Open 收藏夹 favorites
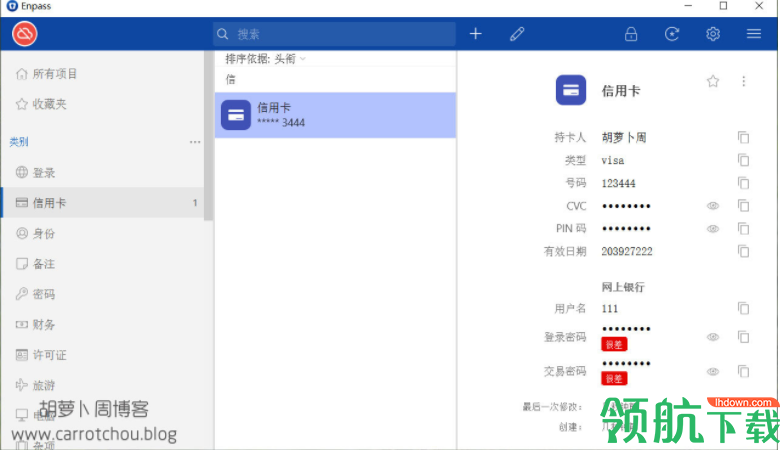780x450 pixels. [103, 104]
